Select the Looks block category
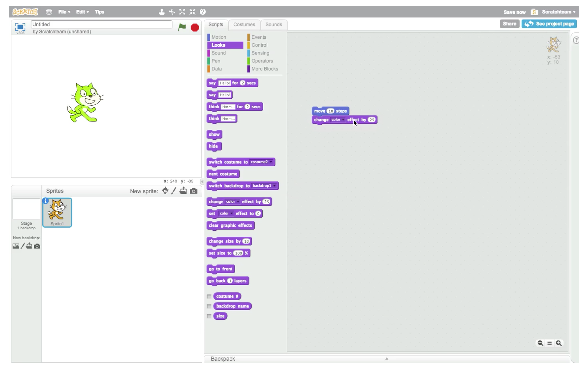587x373 pixels. coord(225,45)
